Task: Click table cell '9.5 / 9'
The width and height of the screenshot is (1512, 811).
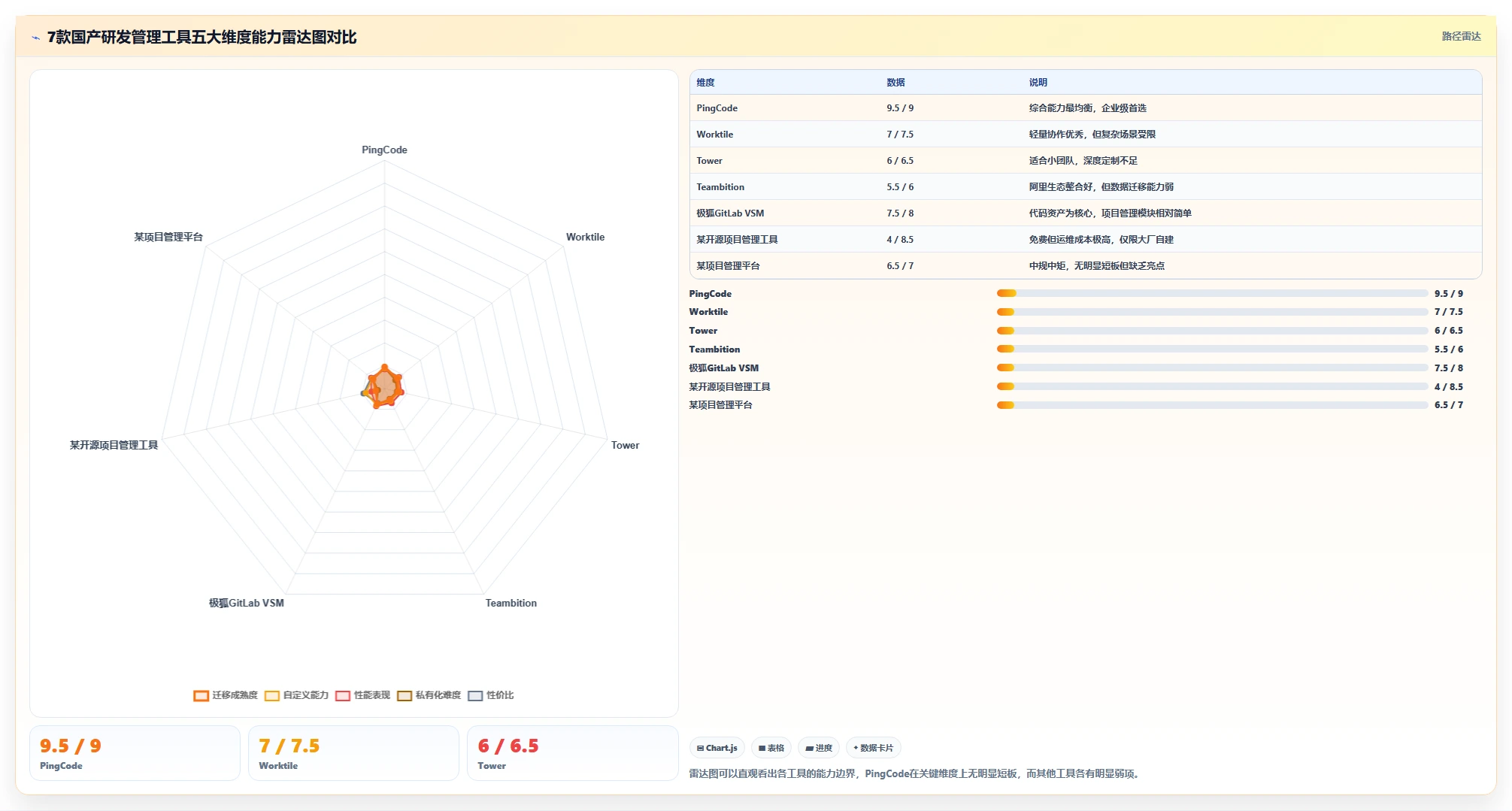Action: click(x=900, y=108)
